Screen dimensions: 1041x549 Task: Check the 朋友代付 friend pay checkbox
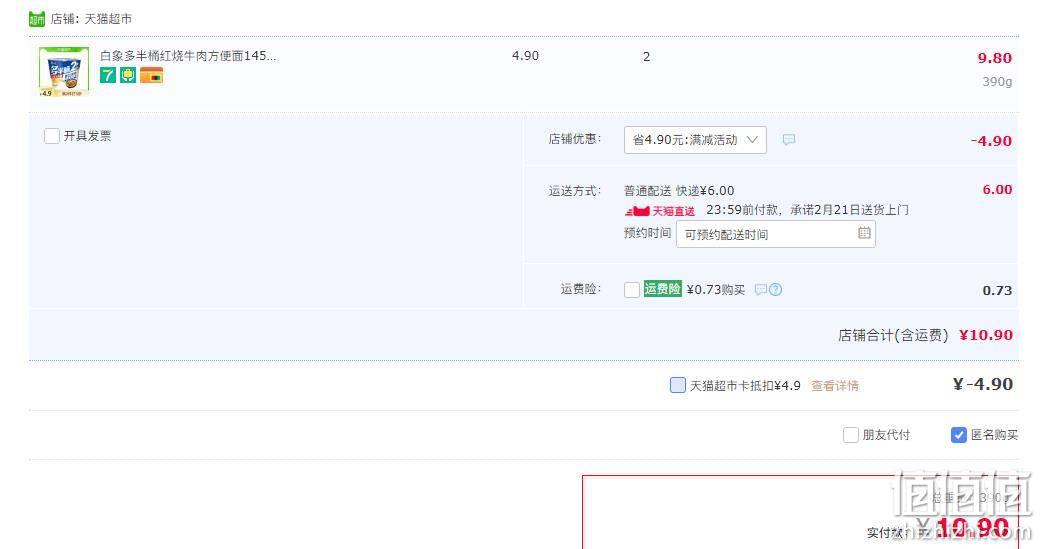pos(851,435)
